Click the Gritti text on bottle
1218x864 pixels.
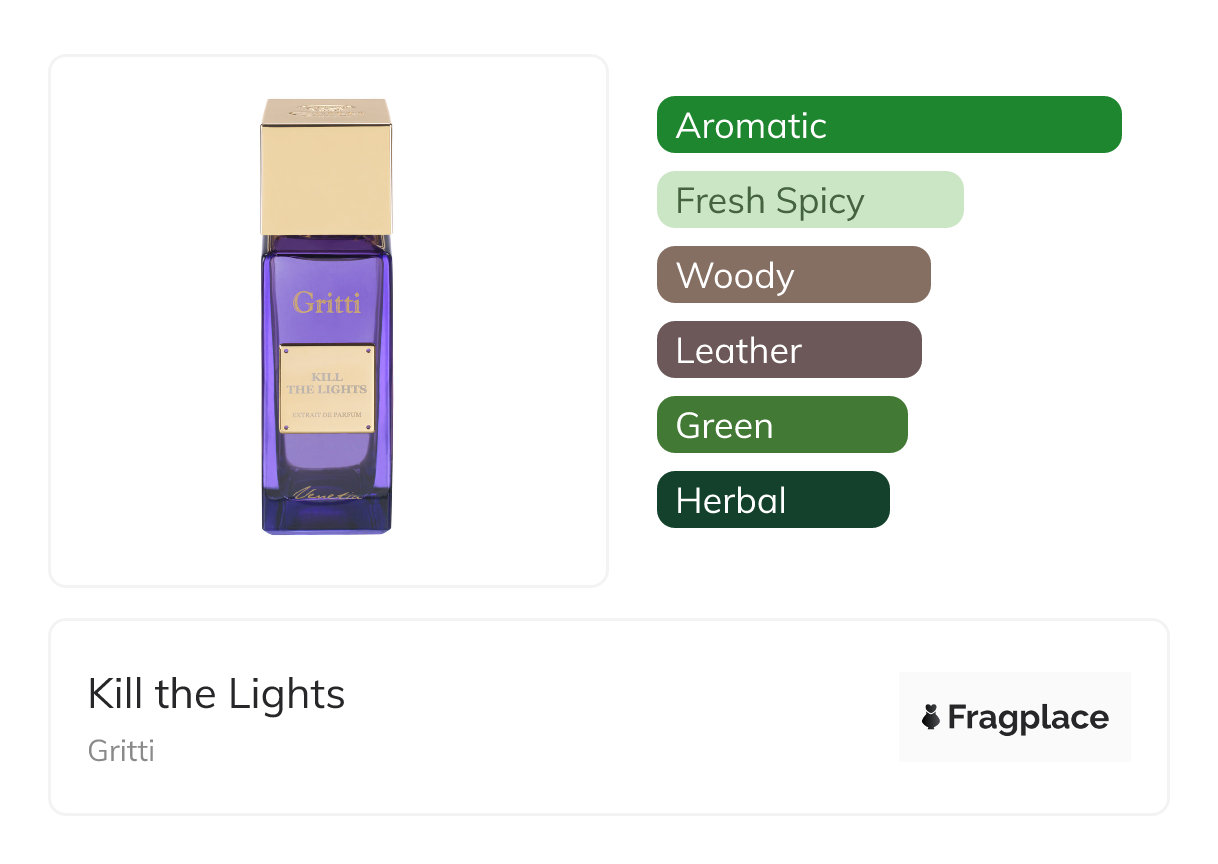327,302
